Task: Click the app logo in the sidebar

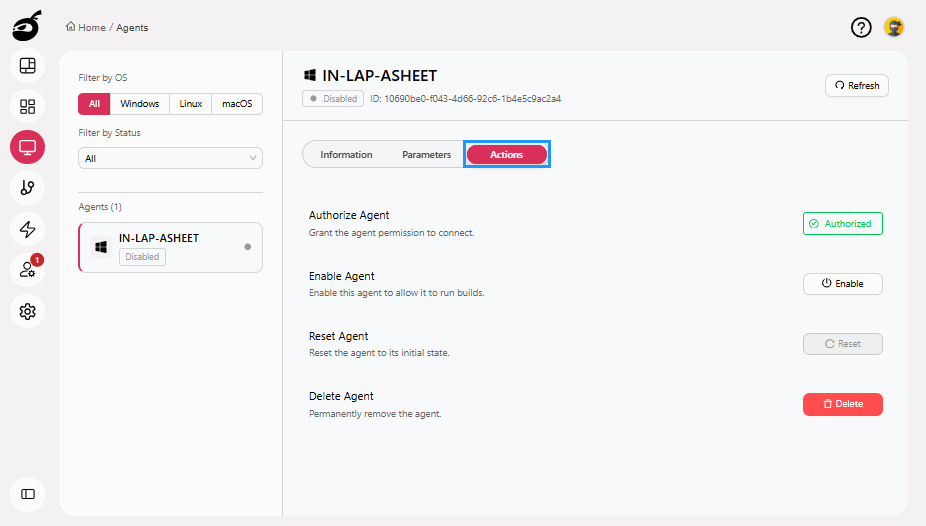Action: [27, 25]
